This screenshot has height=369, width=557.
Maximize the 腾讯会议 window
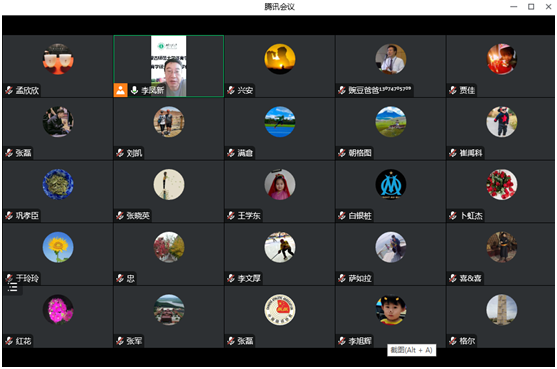tap(531, 7)
